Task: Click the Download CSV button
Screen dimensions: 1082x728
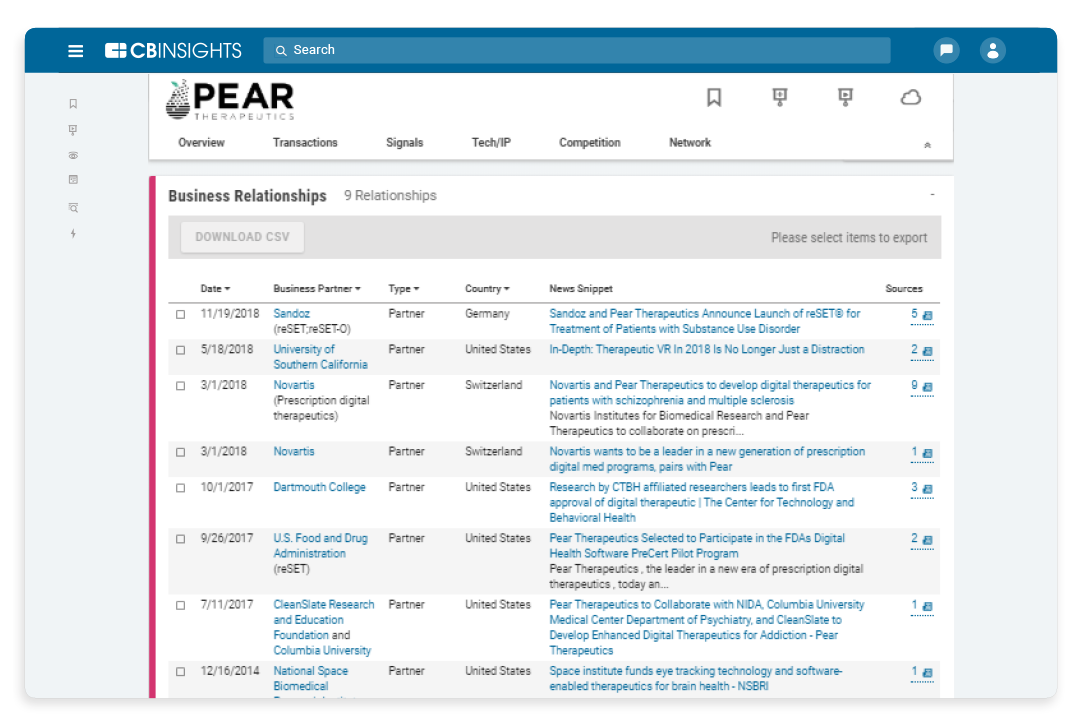Action: tap(242, 237)
